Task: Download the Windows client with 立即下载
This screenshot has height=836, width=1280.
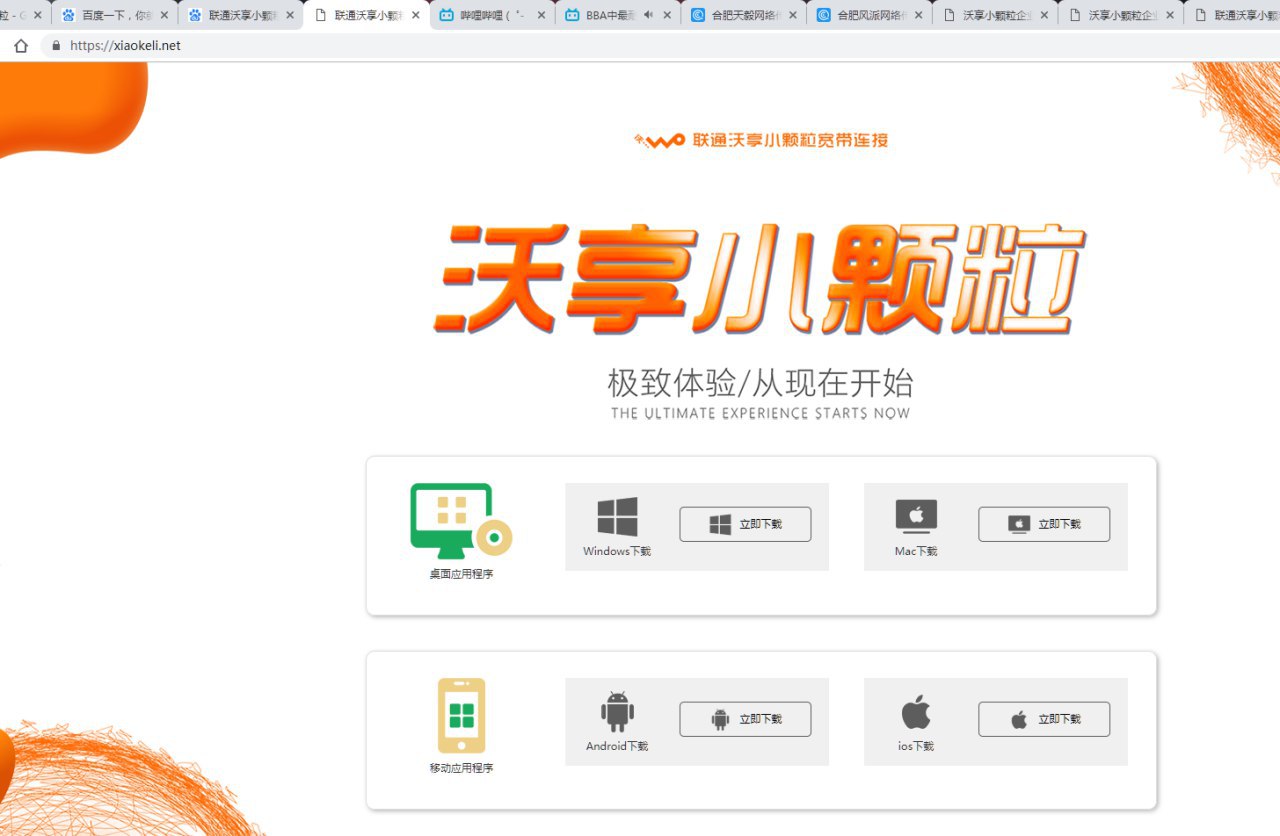Action: pyautogui.click(x=745, y=524)
